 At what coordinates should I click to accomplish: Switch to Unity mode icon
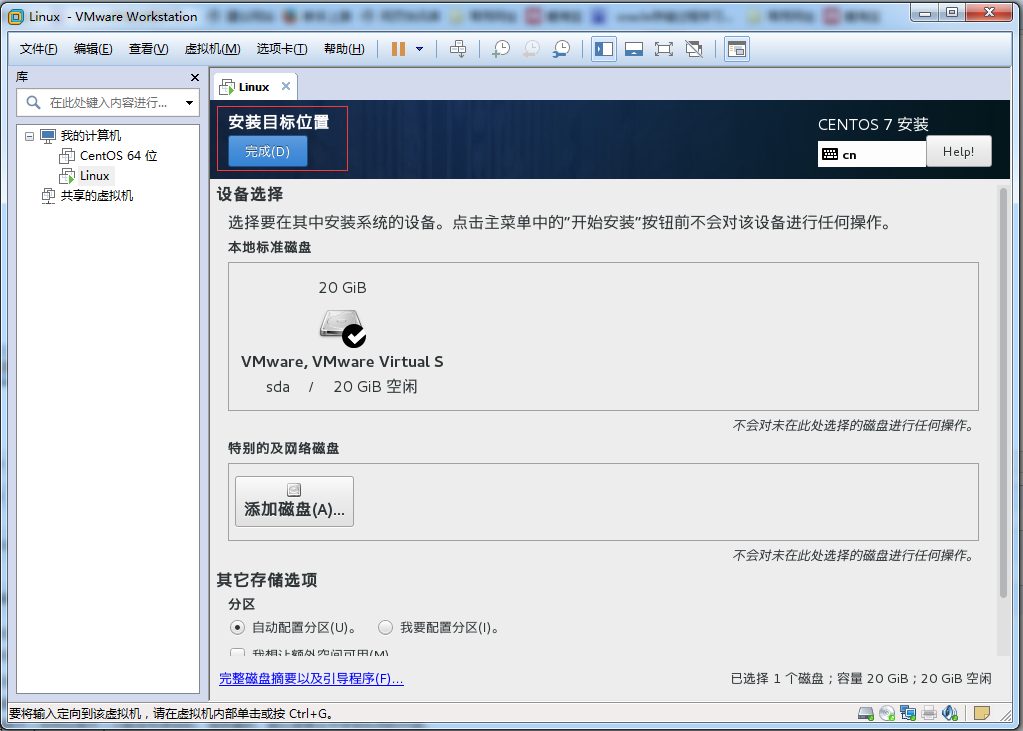point(694,49)
